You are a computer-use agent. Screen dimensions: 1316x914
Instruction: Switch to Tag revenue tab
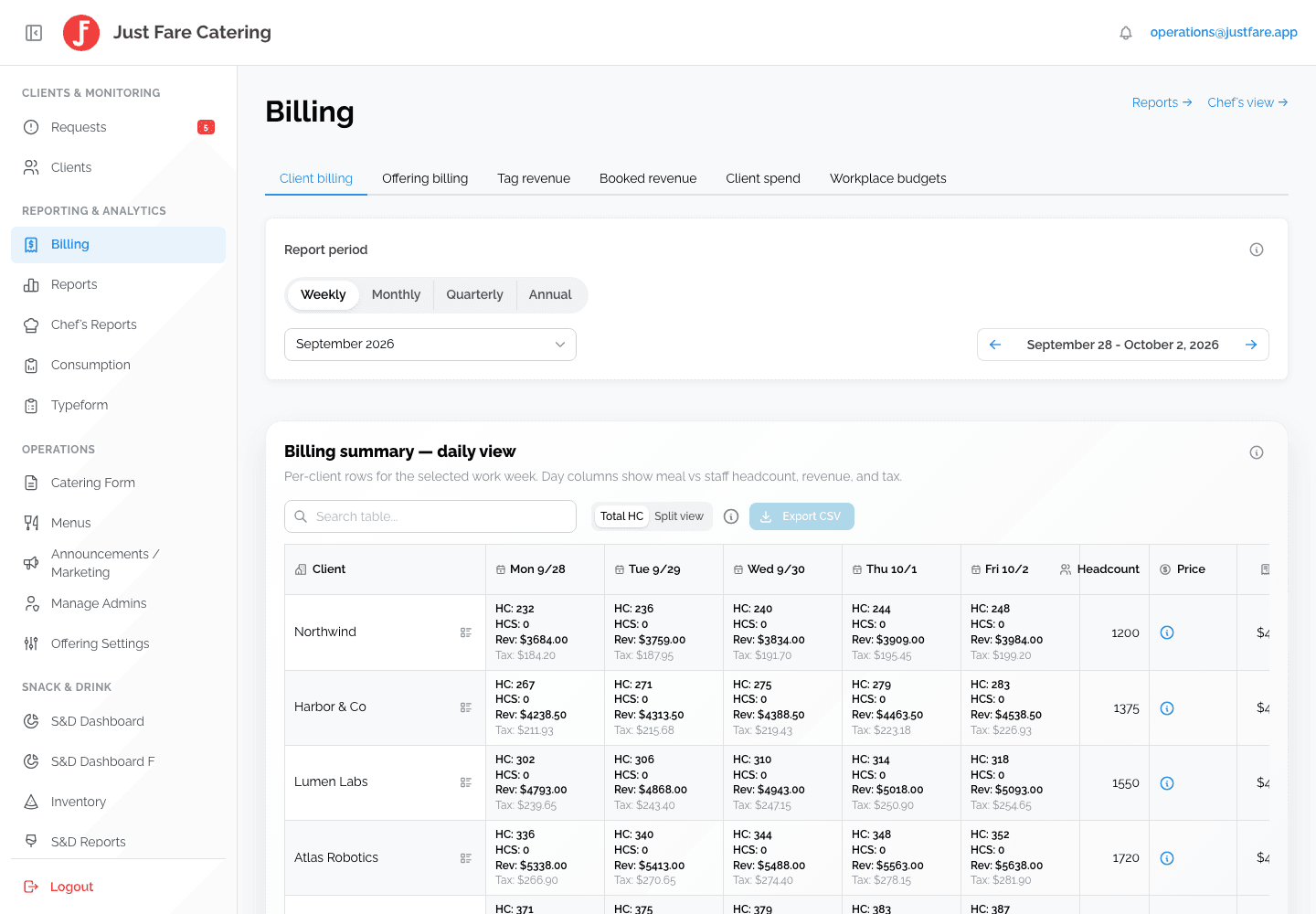(534, 178)
